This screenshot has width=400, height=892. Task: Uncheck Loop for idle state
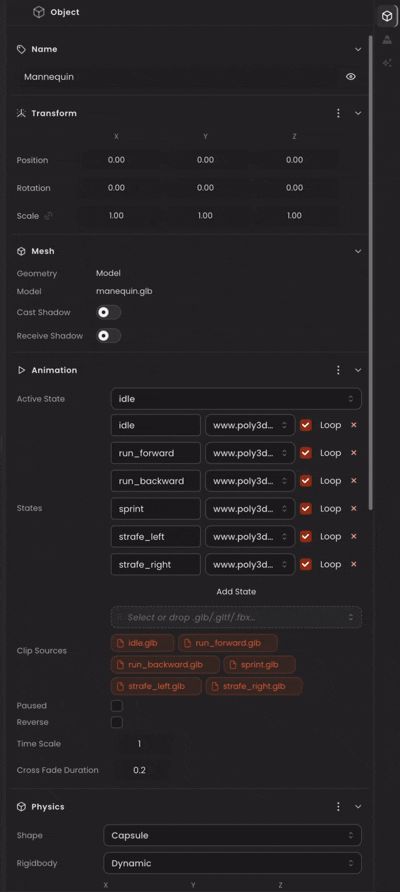306,425
